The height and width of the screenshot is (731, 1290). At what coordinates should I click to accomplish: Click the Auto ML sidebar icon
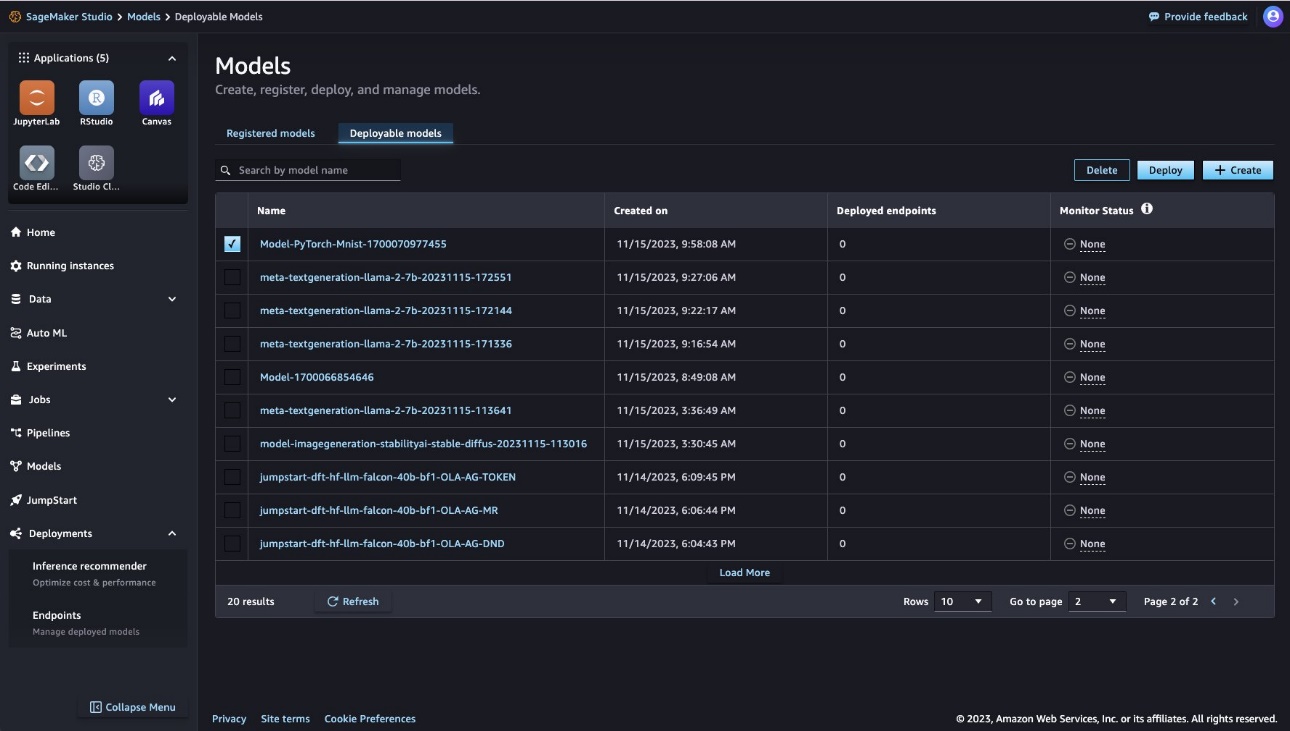coord(16,333)
